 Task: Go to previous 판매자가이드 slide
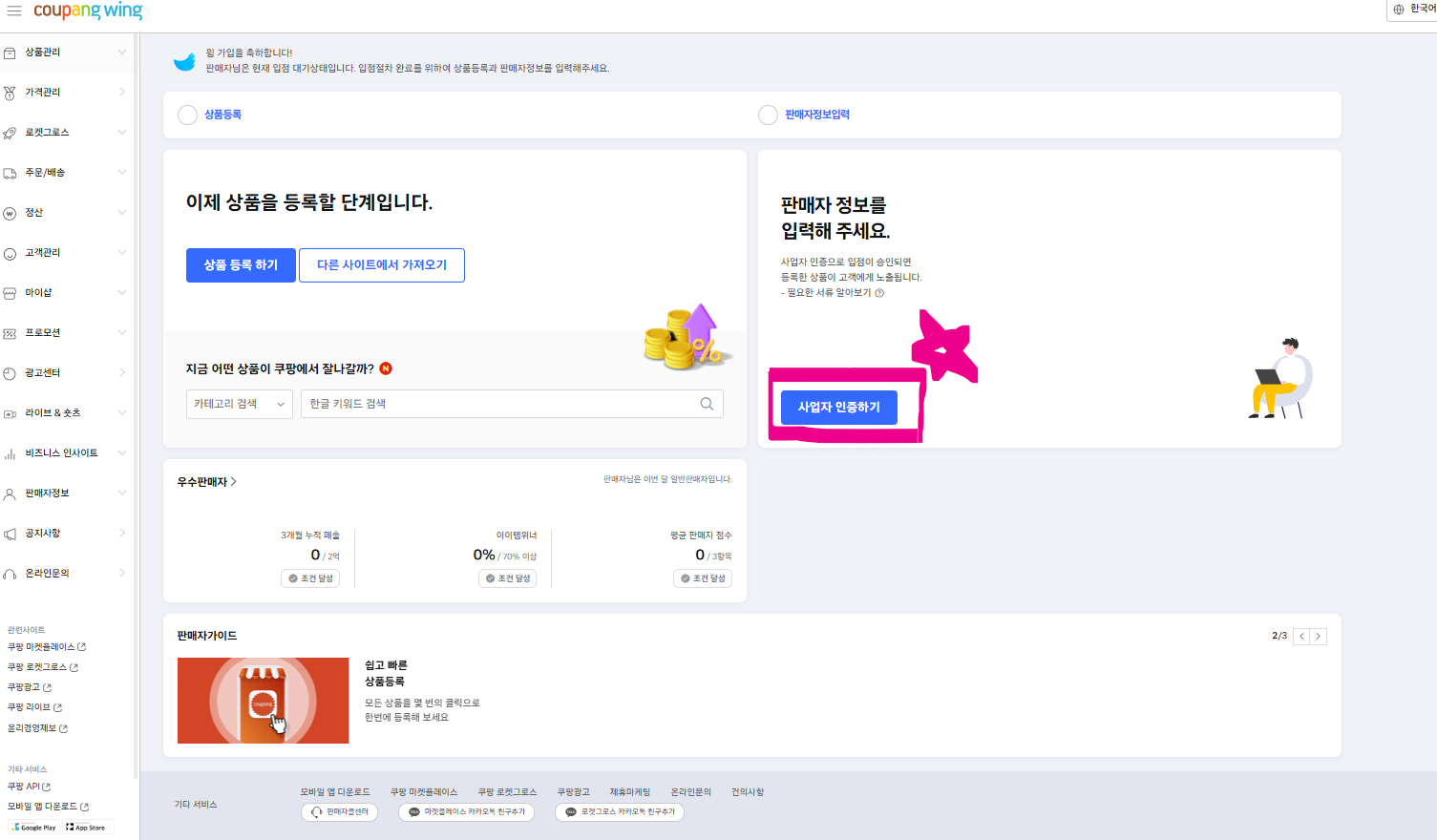[x=1301, y=636]
